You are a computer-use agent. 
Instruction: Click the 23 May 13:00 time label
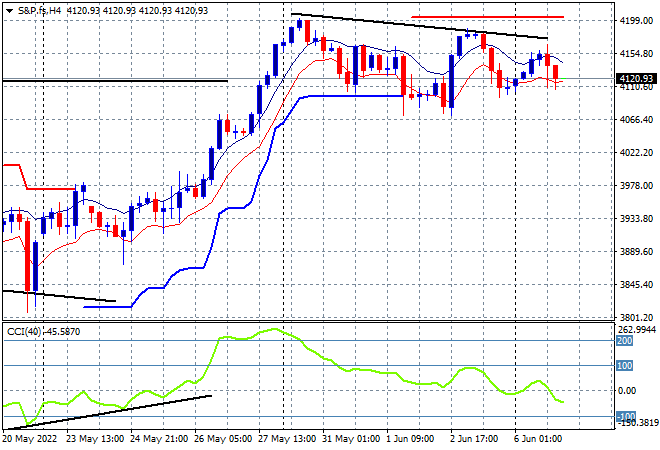pos(95,439)
